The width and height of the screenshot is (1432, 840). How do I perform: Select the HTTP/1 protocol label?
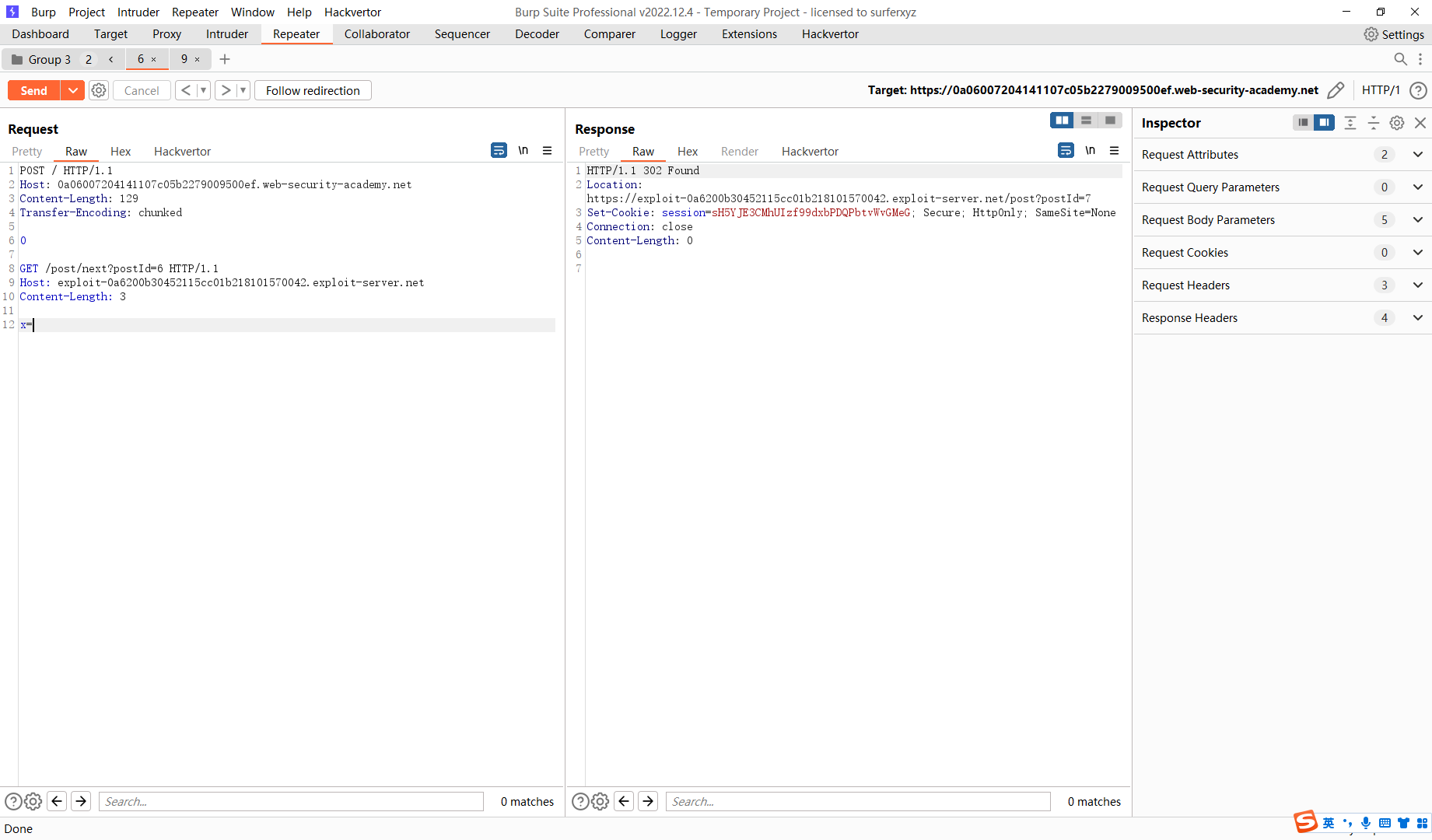pyautogui.click(x=1381, y=90)
